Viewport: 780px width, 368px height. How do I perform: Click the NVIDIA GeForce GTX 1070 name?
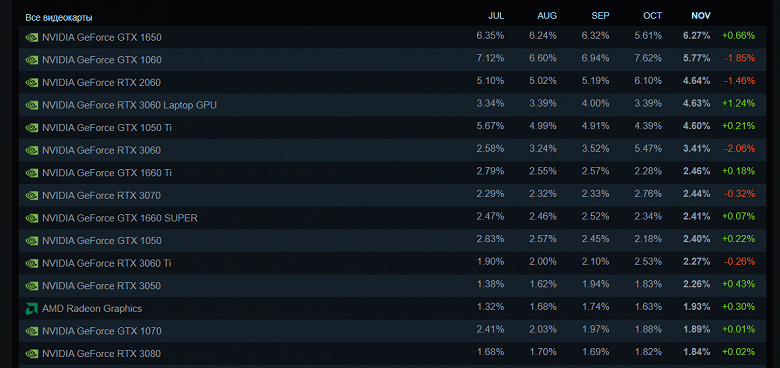pyautogui.click(x=102, y=331)
